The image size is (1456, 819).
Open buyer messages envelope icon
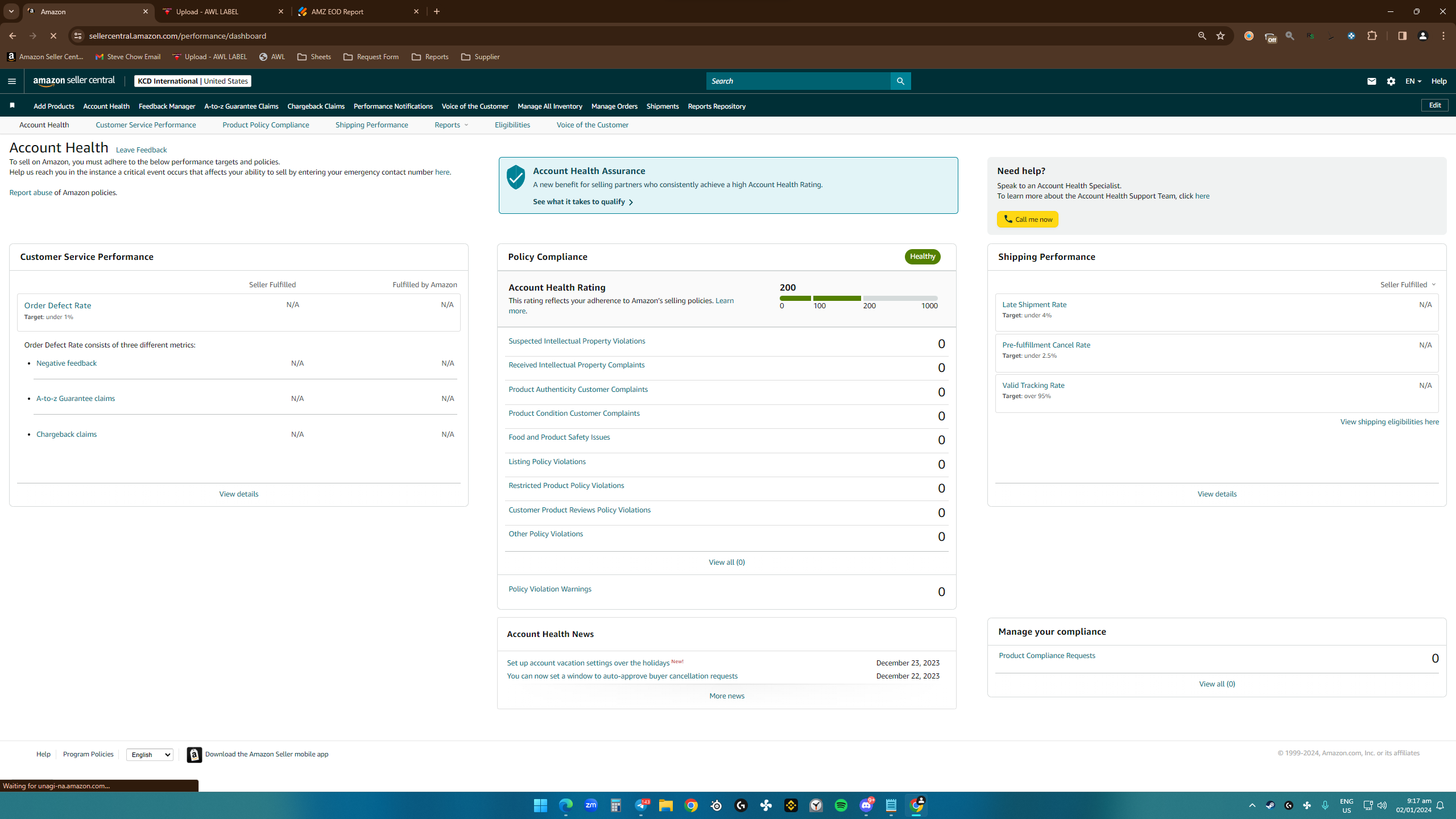pos(1371,81)
